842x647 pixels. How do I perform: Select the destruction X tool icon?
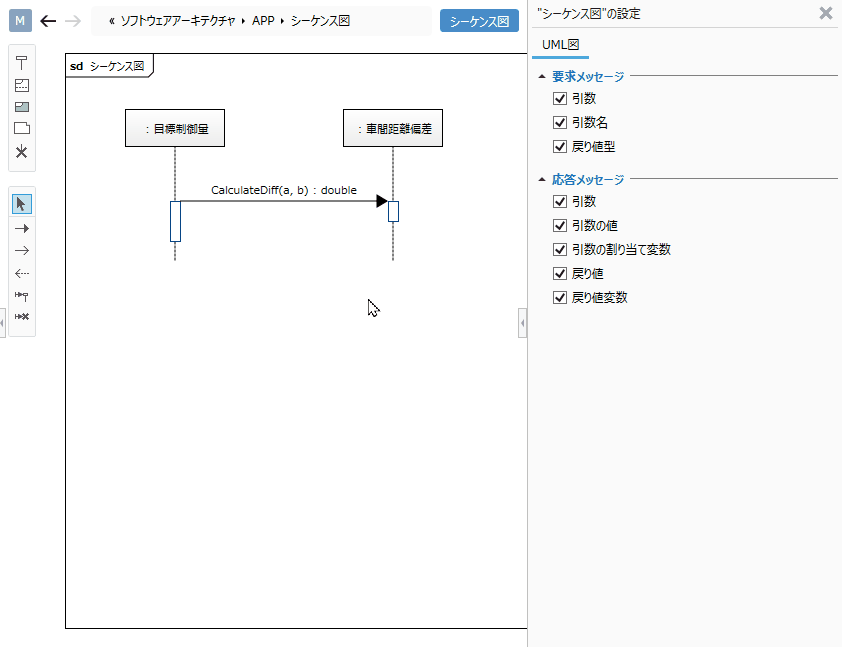click(21, 151)
